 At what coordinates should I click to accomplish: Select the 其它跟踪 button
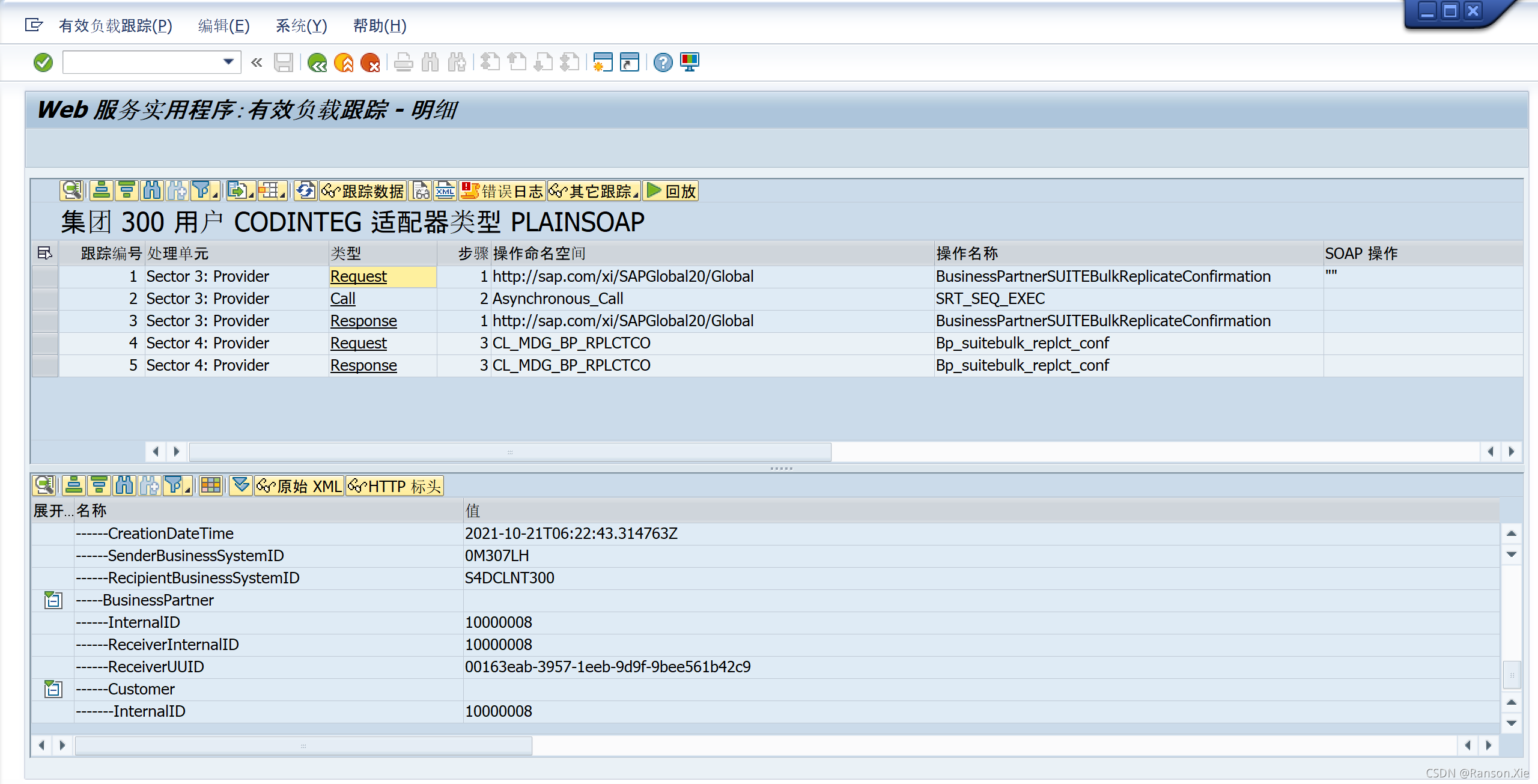[595, 190]
